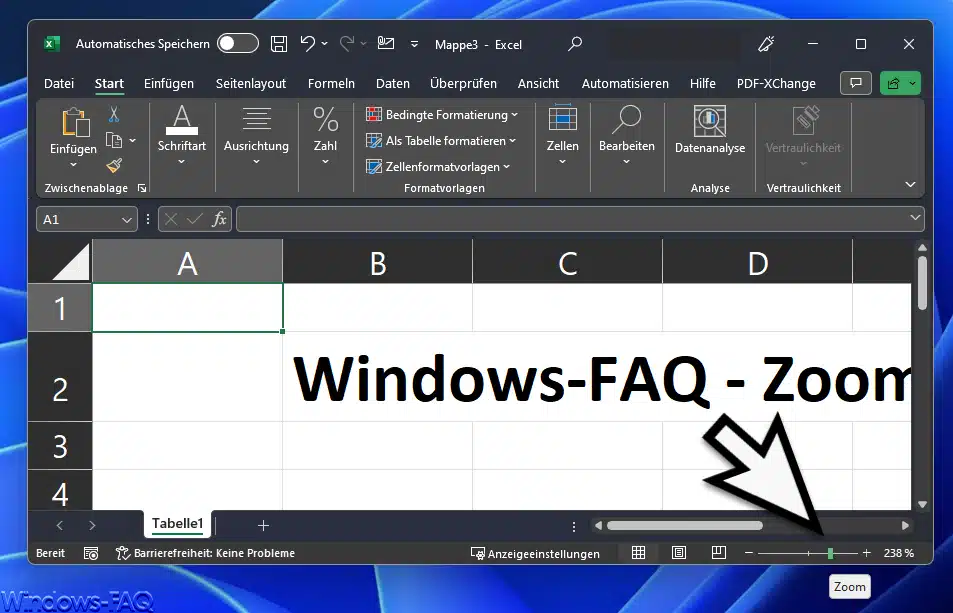Click the vertical scrollbar thumb
Image resolution: width=953 pixels, height=613 pixels.
(x=922, y=283)
